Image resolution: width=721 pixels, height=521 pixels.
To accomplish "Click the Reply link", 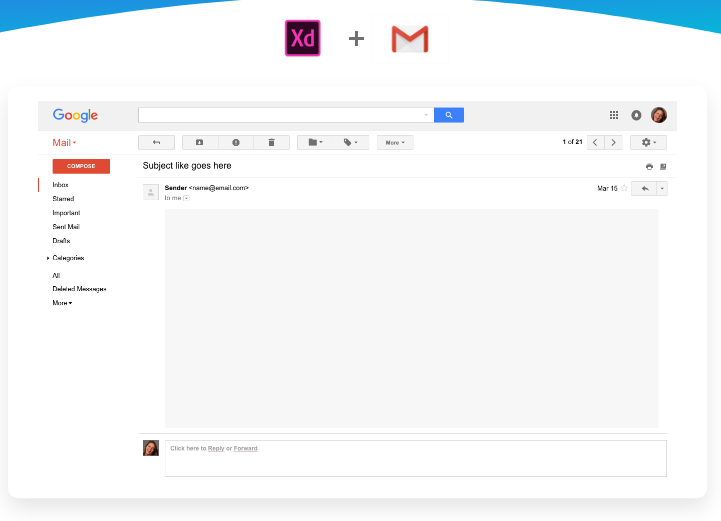I will pos(216,448).
